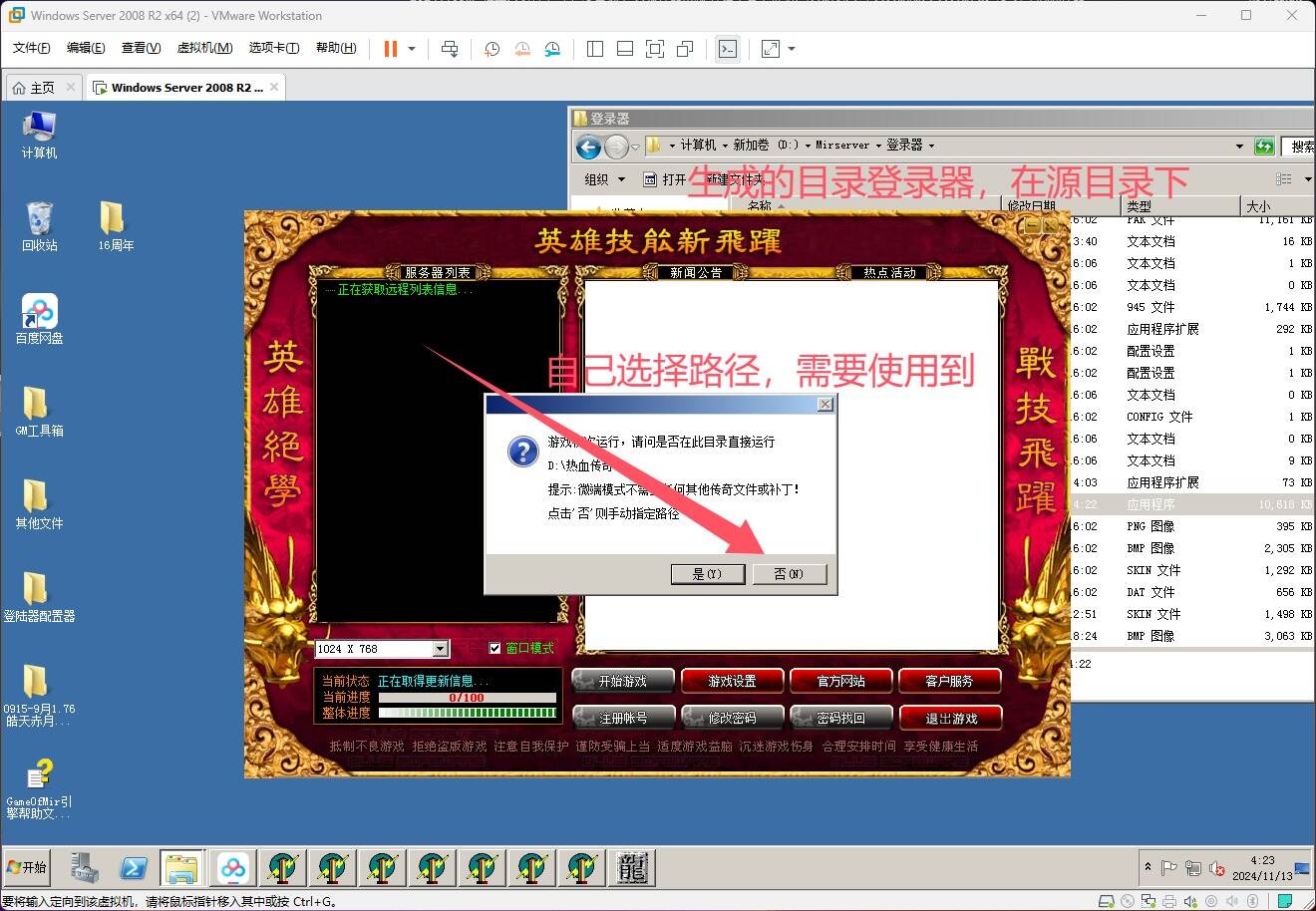Click the 是(Y) button in dialog
Screen dimensions: 1316x911
click(706, 574)
